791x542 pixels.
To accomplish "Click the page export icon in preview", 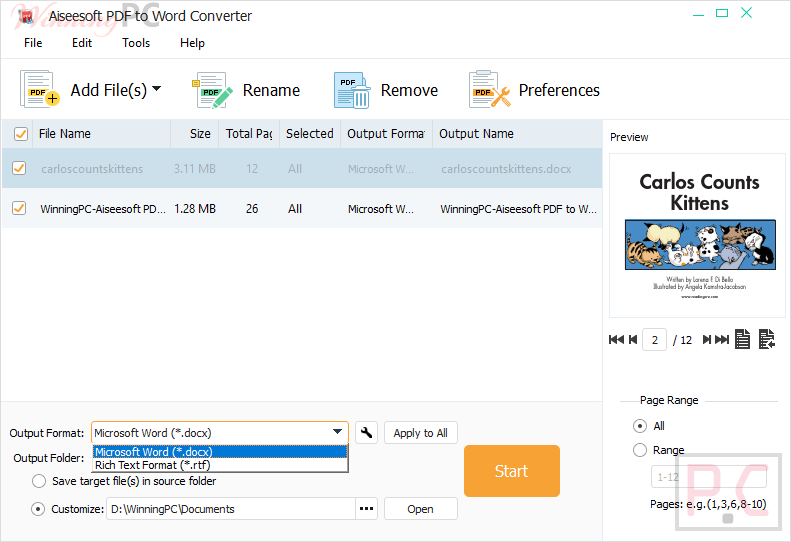I will [767, 339].
